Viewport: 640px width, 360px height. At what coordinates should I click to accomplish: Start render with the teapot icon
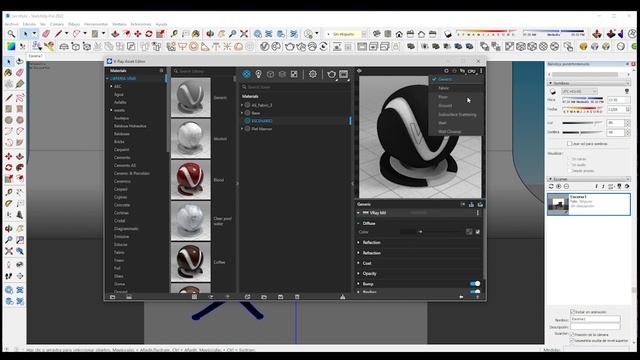click(331, 74)
